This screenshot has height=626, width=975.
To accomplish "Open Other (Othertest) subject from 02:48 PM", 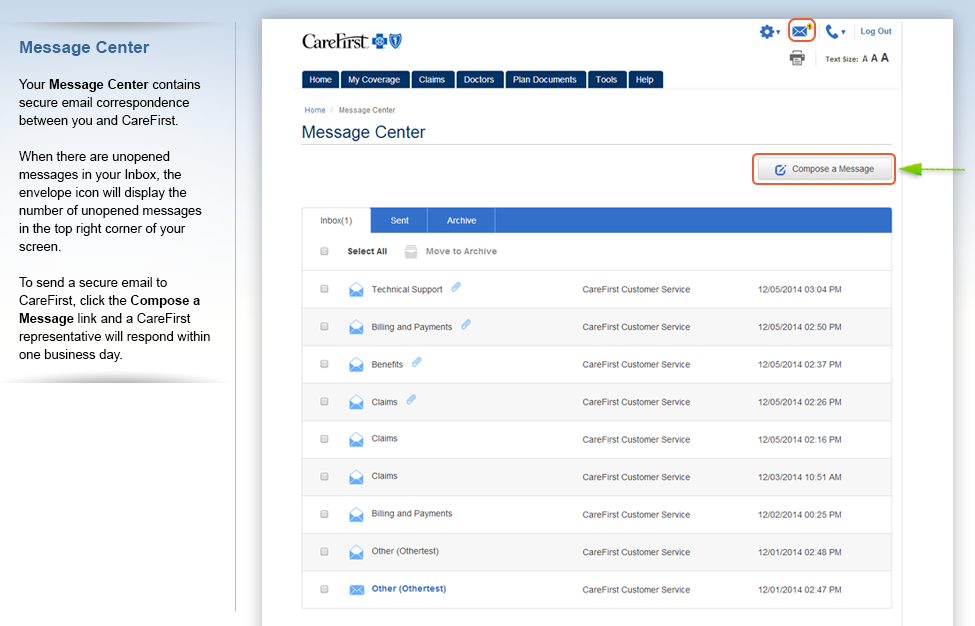I will 405,551.
